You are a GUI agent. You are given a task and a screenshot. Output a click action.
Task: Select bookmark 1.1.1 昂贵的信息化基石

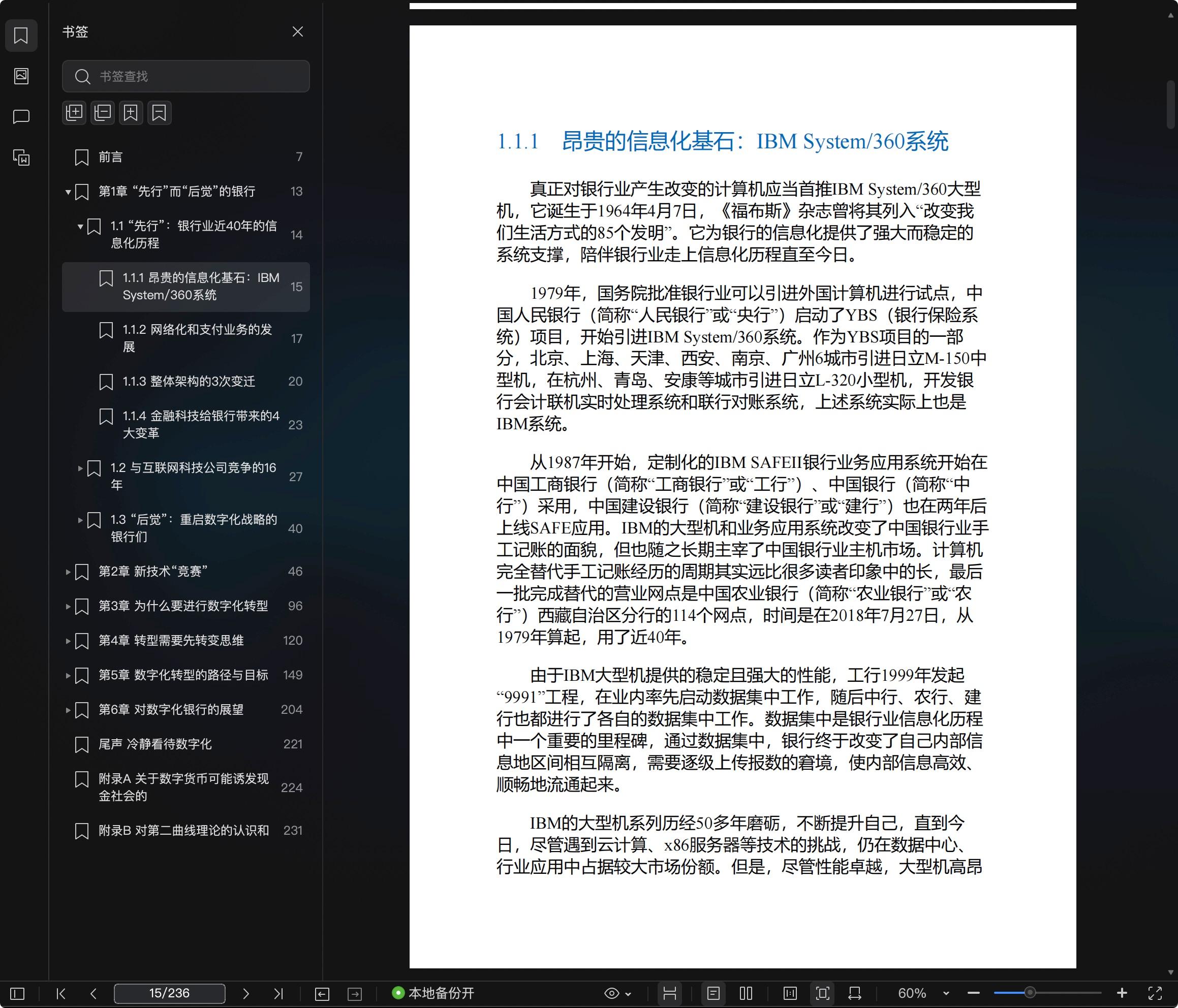point(186,287)
